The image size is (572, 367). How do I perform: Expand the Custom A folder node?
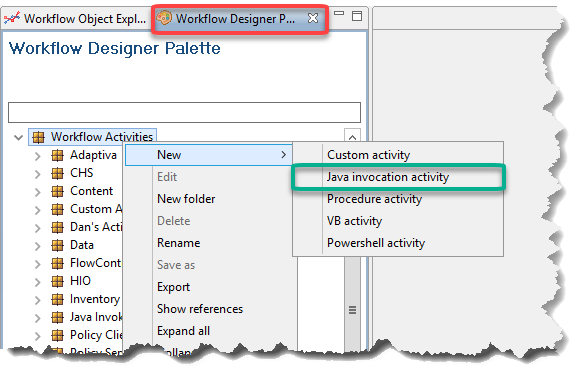38,210
